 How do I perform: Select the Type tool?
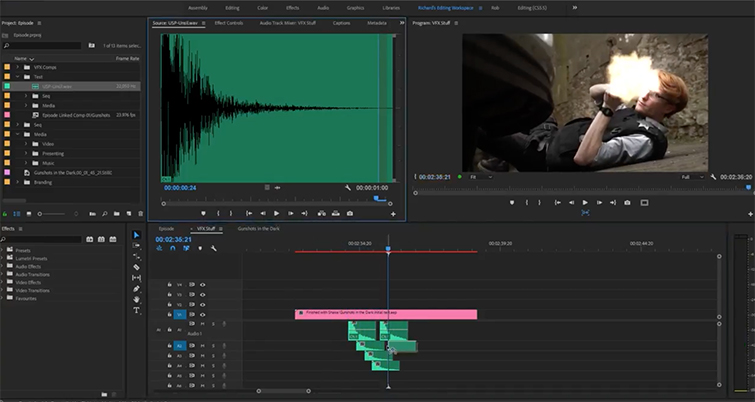pyautogui.click(x=137, y=311)
